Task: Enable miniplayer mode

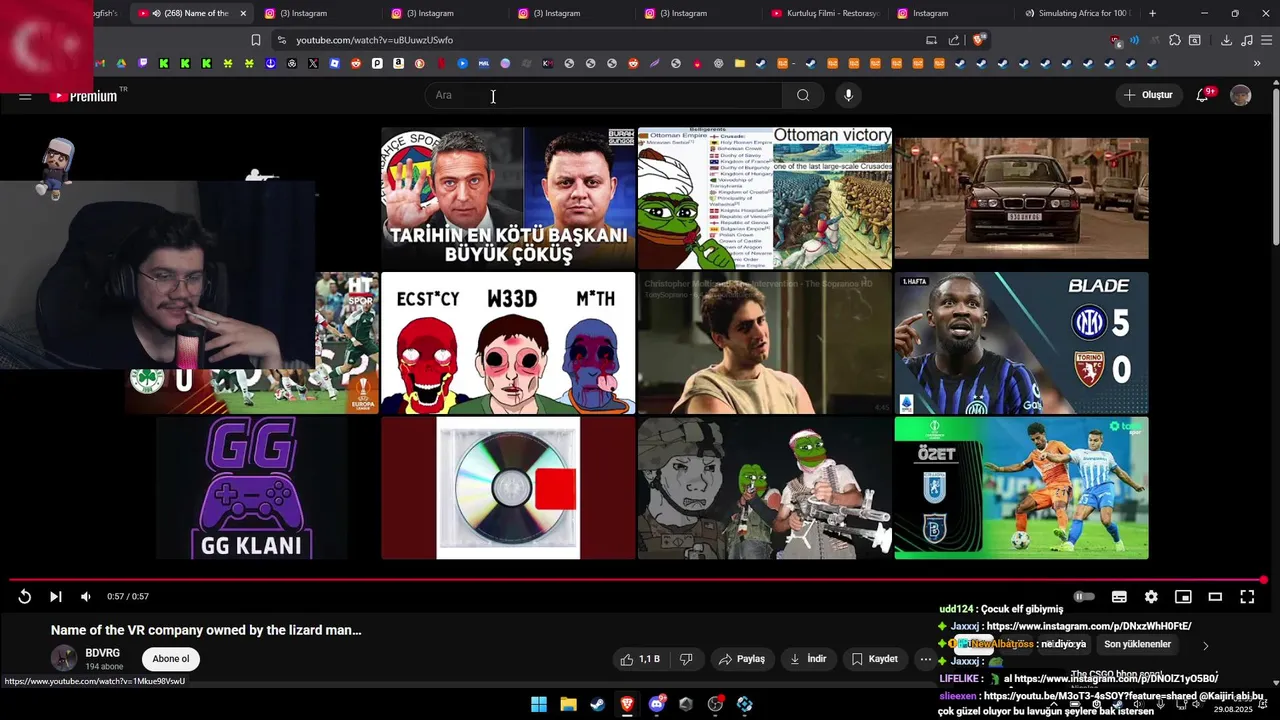Action: (1183, 597)
